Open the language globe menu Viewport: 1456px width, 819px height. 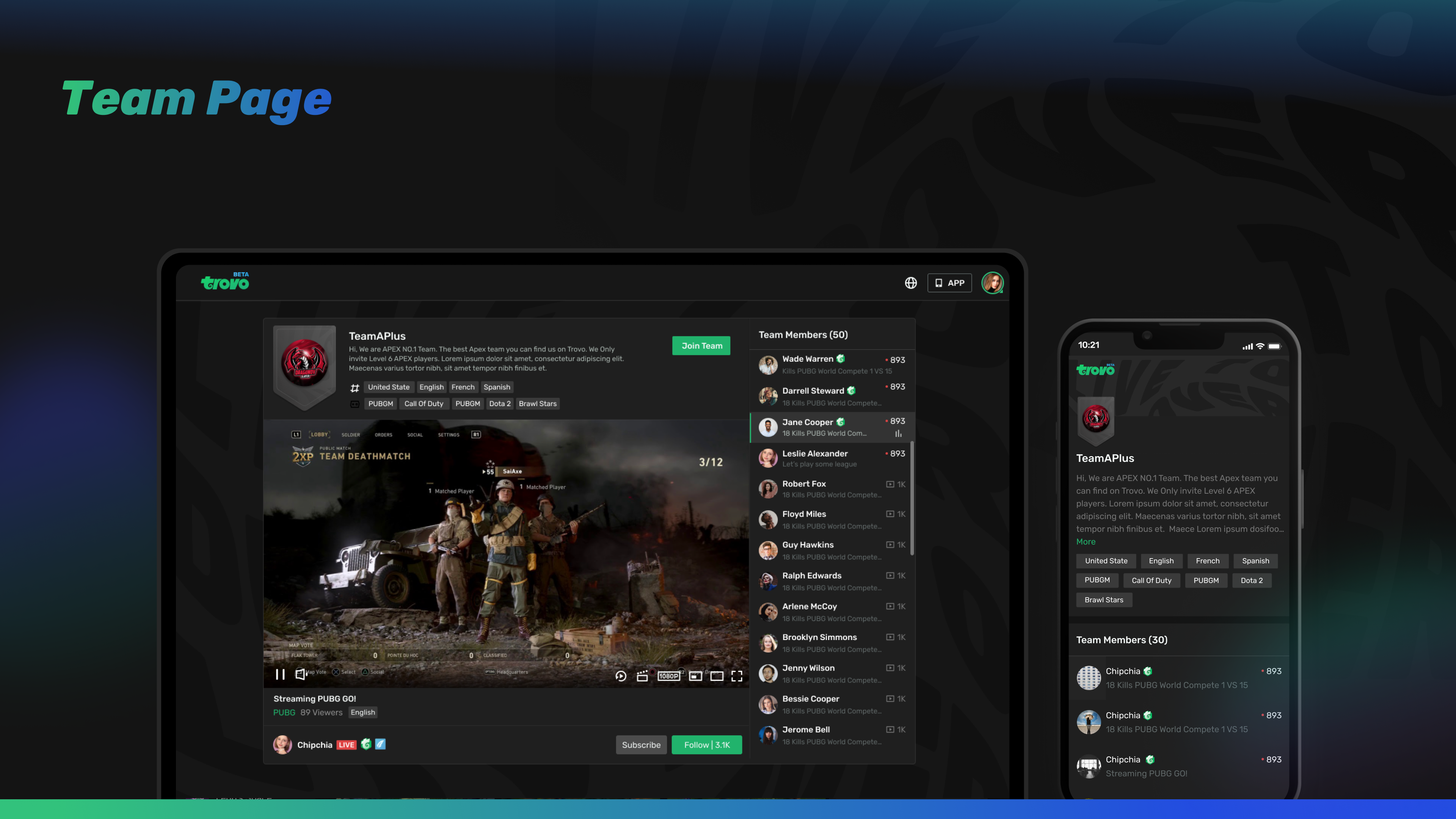coord(910,282)
